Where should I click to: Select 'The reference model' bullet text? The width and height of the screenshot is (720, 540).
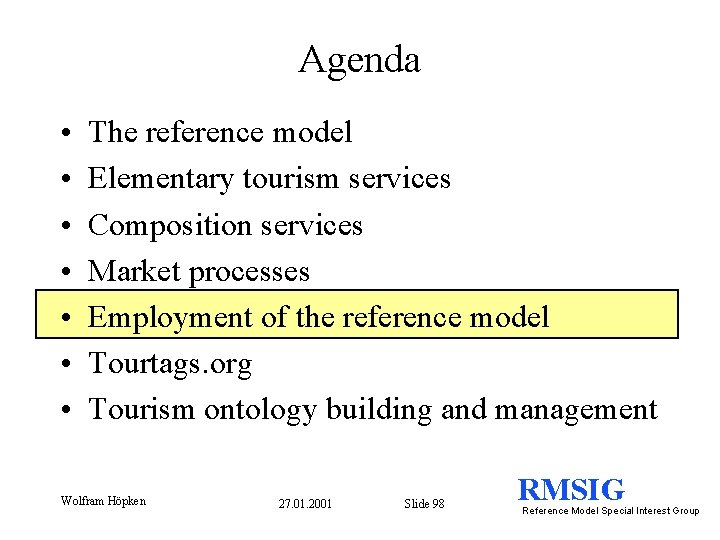point(220,132)
